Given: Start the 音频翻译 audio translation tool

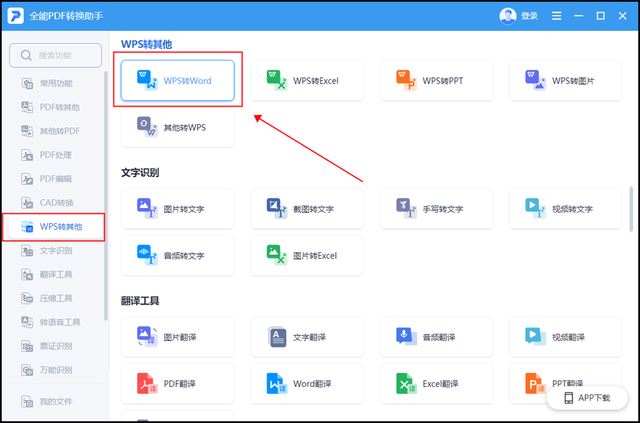Looking at the screenshot, I should [436, 337].
